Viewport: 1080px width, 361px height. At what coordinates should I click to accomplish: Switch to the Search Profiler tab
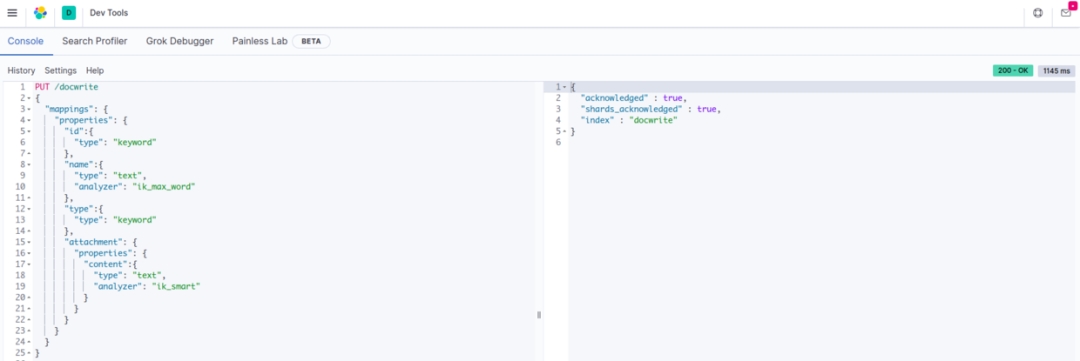tap(94, 41)
